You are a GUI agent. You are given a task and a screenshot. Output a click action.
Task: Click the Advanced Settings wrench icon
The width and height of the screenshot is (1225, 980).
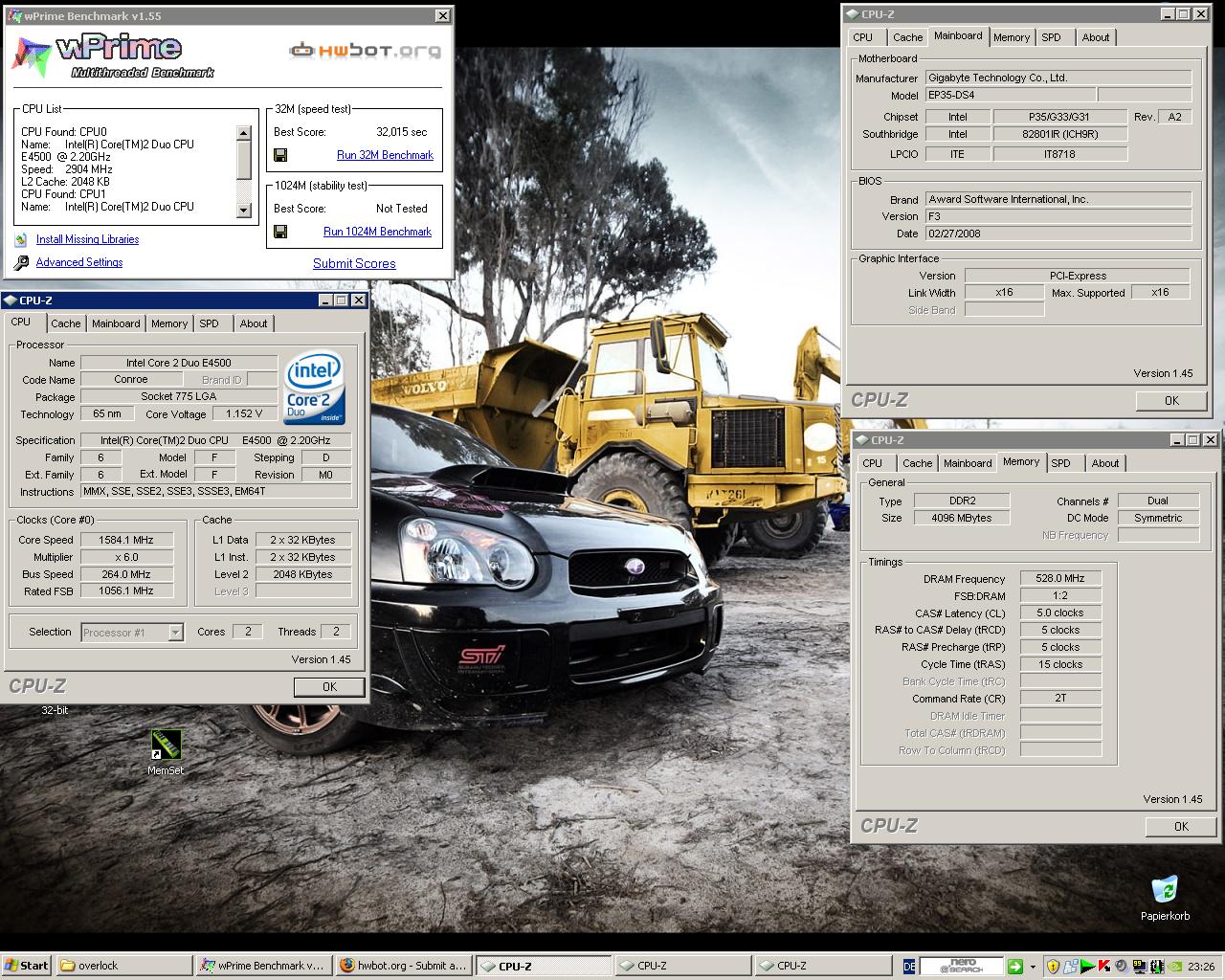tap(21, 263)
